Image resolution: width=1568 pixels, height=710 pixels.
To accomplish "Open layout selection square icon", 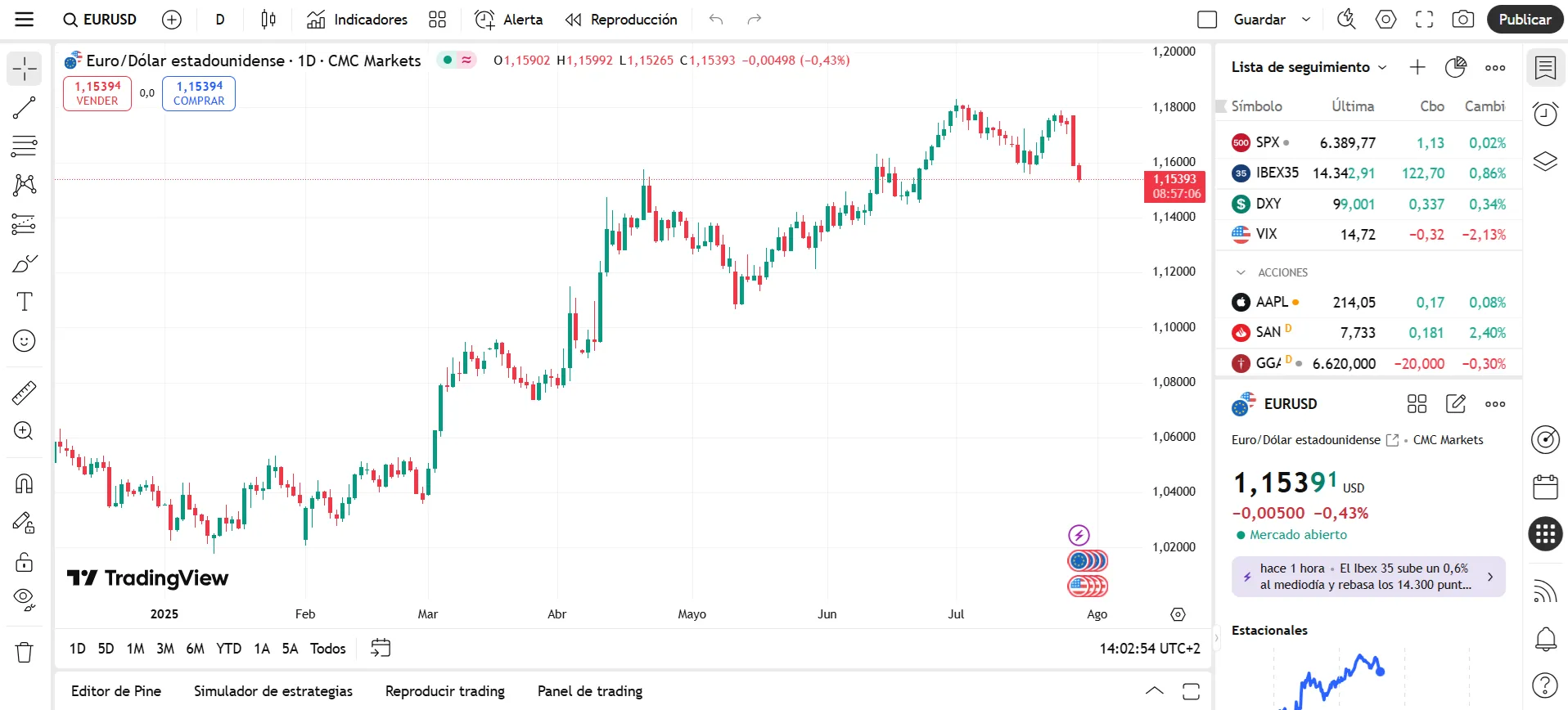I will coord(1207,20).
